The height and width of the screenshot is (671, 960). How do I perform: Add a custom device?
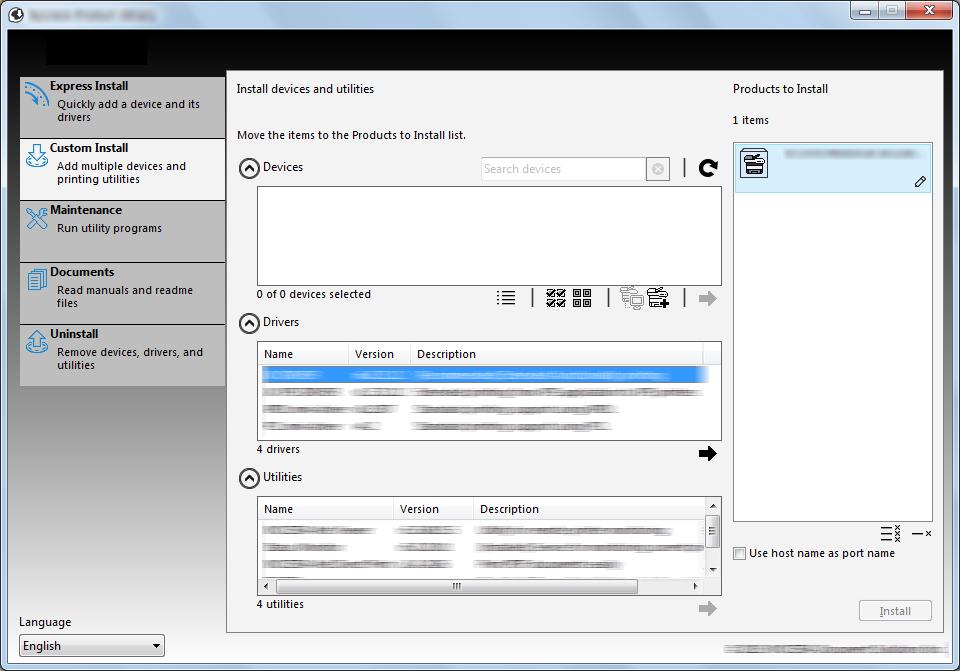[658, 298]
